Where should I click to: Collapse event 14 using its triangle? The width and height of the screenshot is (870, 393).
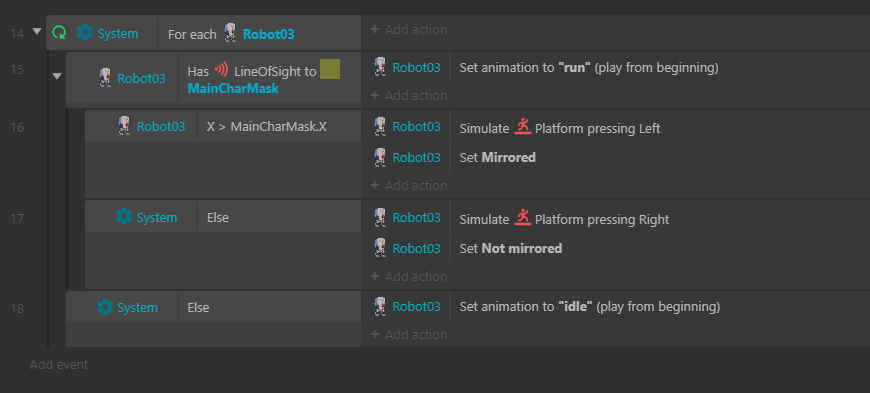(37, 32)
